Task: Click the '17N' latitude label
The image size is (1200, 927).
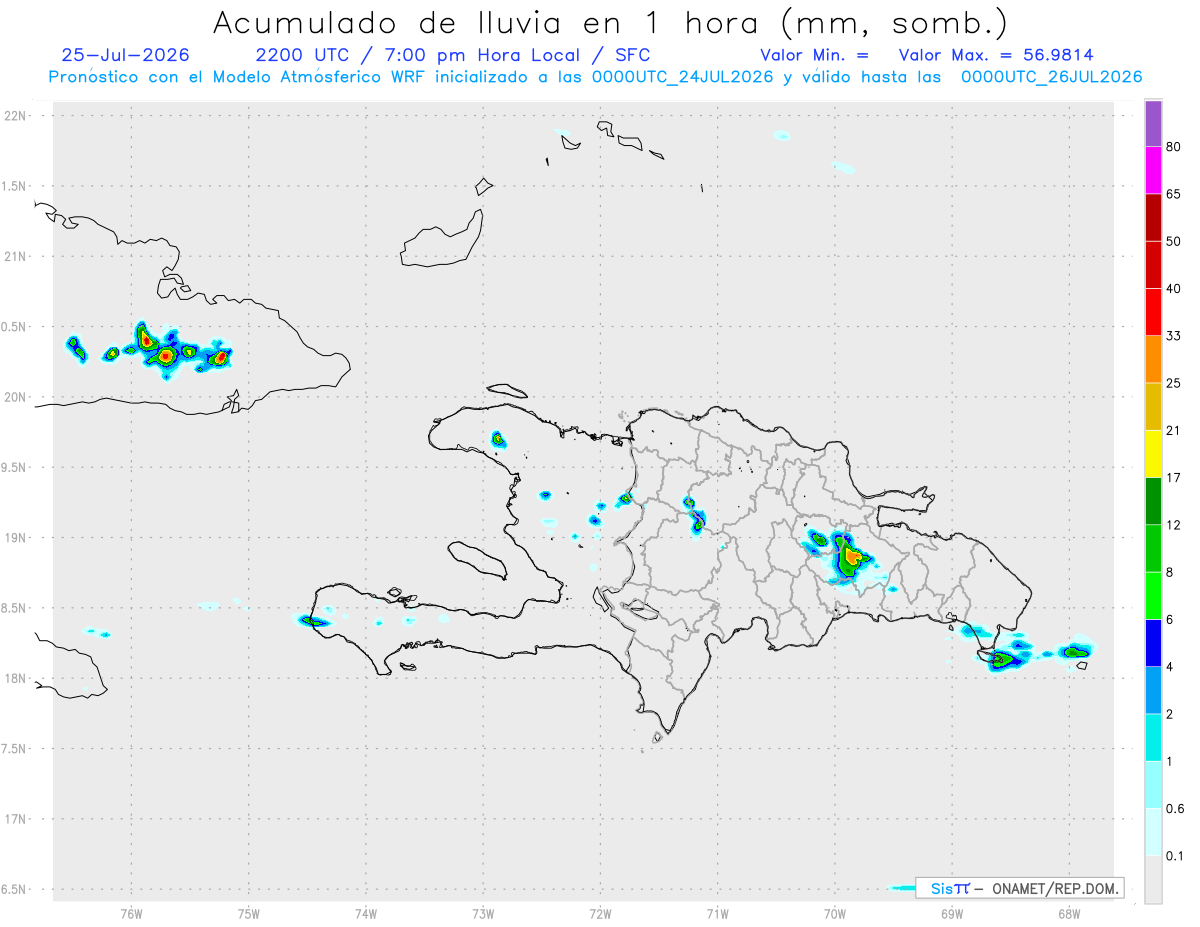Action: coord(15,819)
